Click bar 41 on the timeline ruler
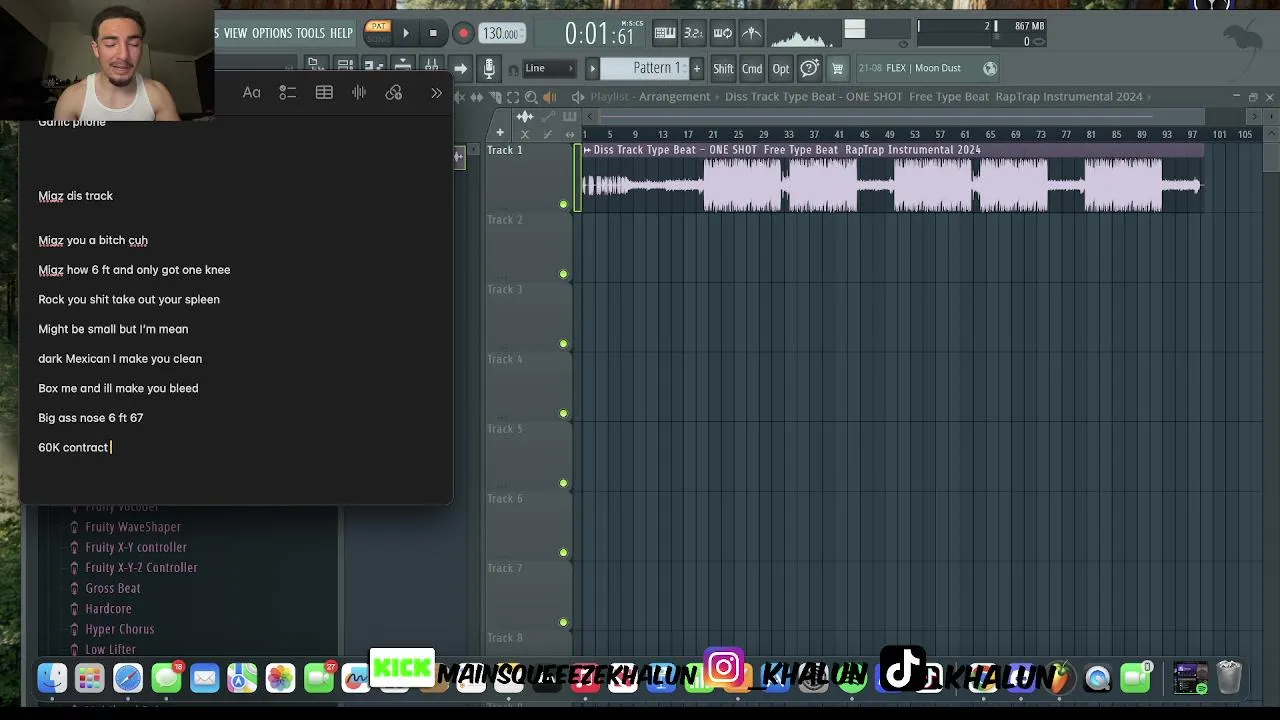 tap(839, 134)
